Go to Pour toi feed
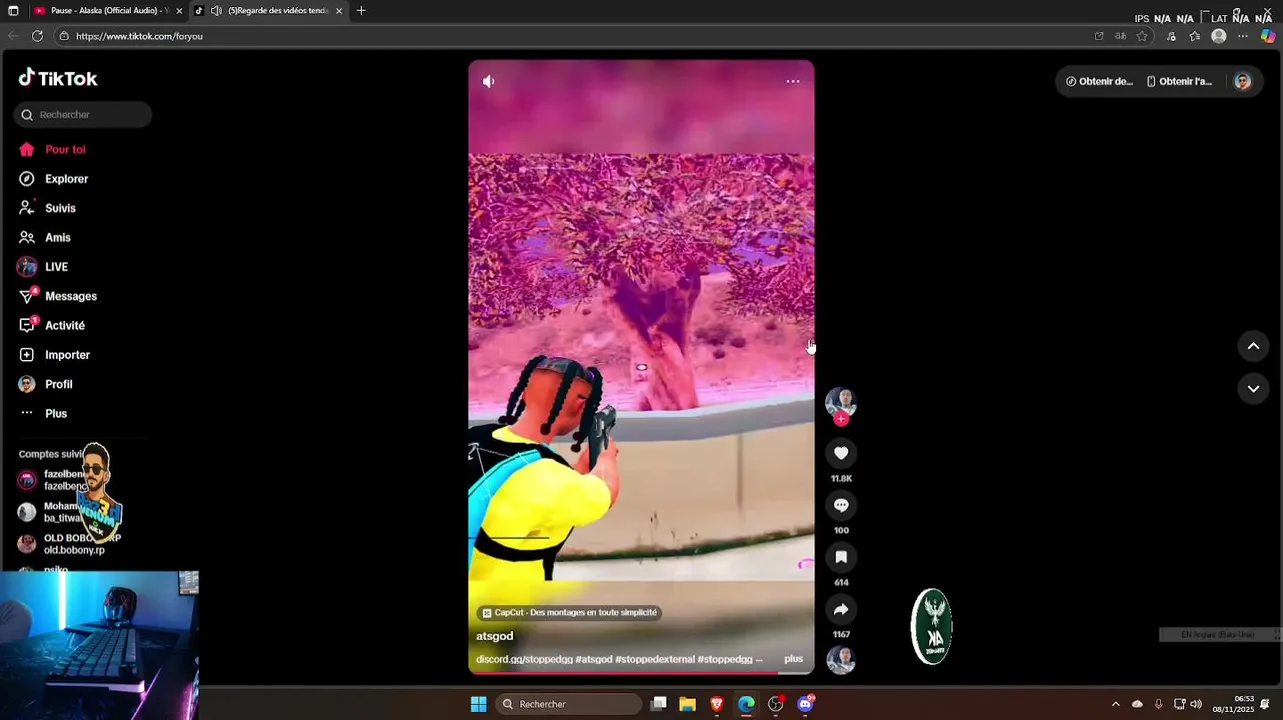 click(x=52, y=150)
